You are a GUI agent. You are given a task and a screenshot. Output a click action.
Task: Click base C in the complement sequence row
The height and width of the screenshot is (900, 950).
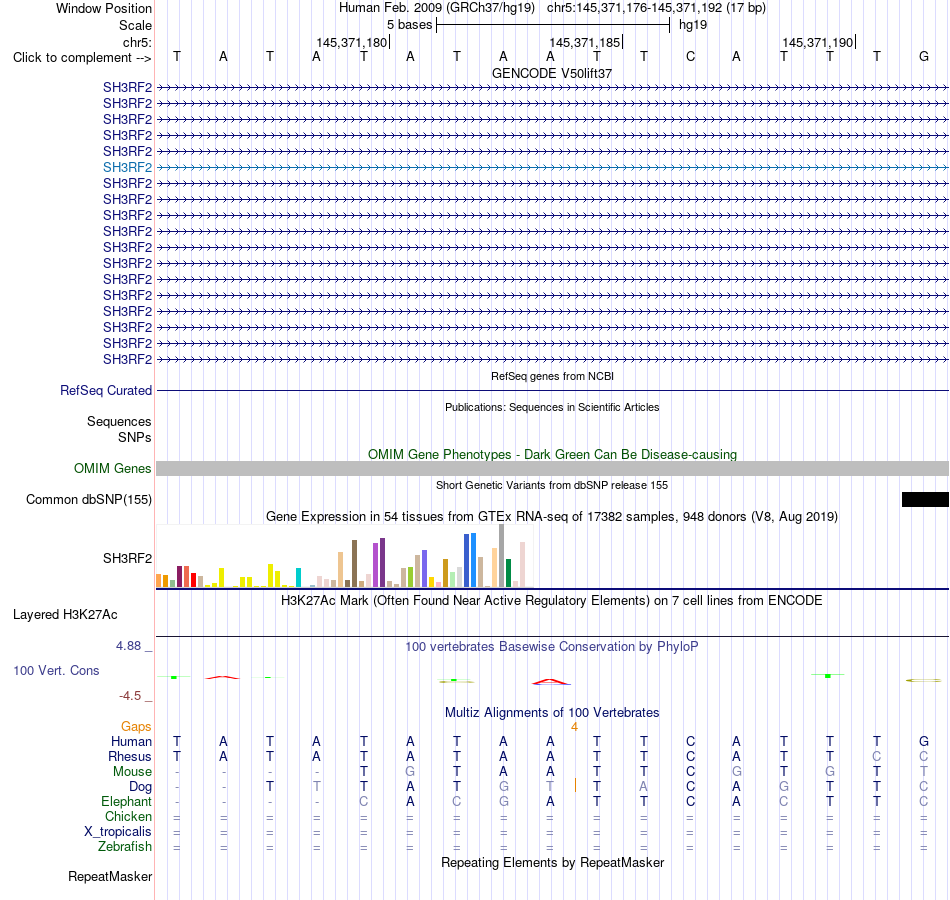[x=690, y=57]
